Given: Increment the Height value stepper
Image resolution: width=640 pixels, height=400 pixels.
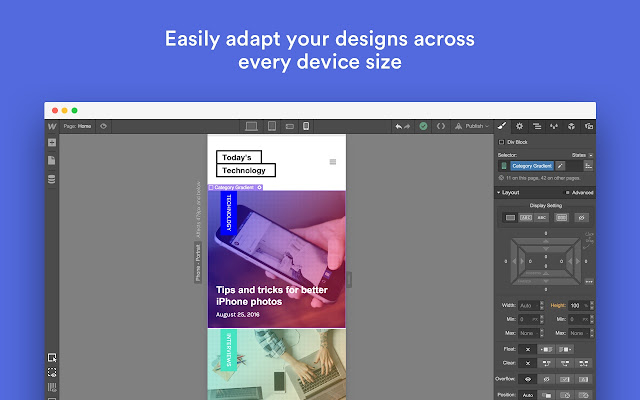Looking at the screenshot, I should coord(592,303).
